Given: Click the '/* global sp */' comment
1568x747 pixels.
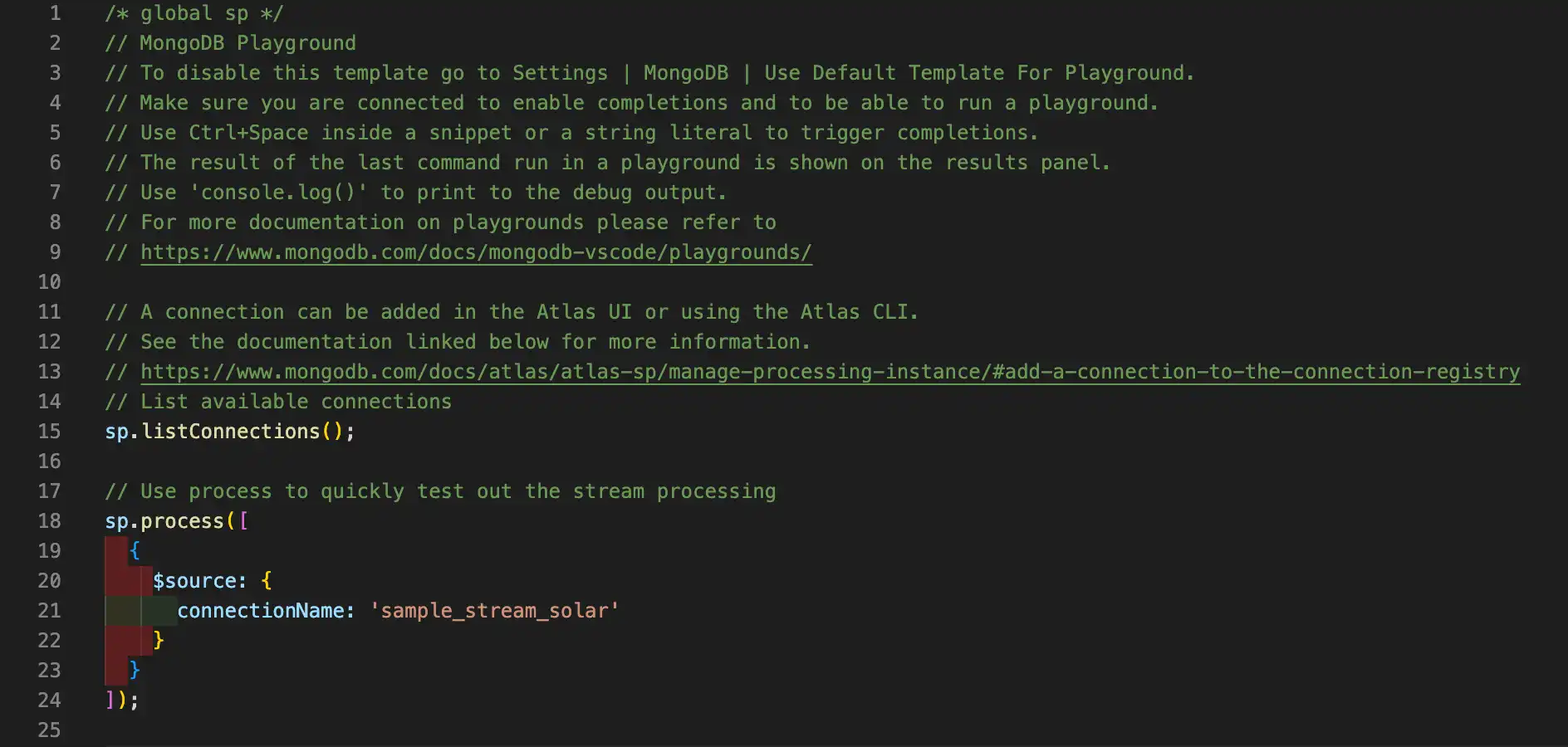Looking at the screenshot, I should [194, 13].
